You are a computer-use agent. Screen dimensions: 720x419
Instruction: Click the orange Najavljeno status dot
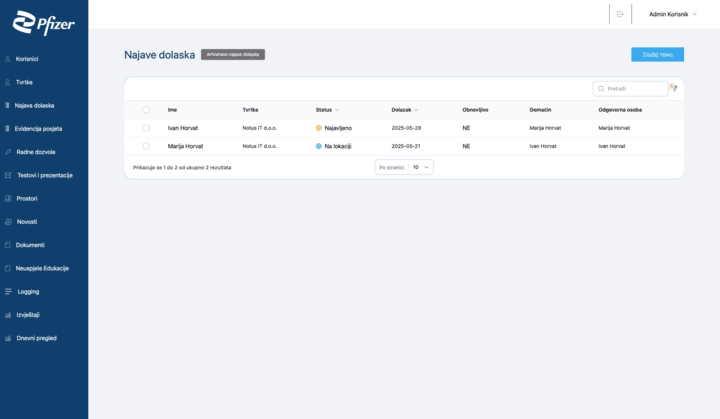pyautogui.click(x=319, y=128)
